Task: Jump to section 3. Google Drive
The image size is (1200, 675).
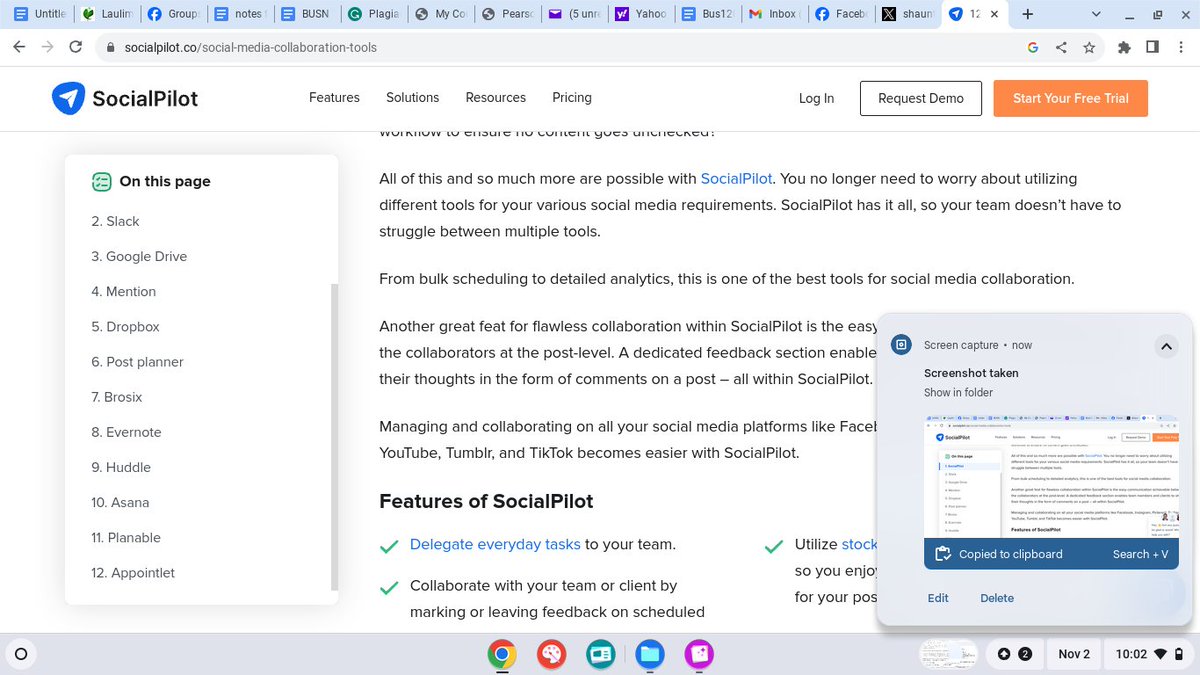Action: [139, 256]
